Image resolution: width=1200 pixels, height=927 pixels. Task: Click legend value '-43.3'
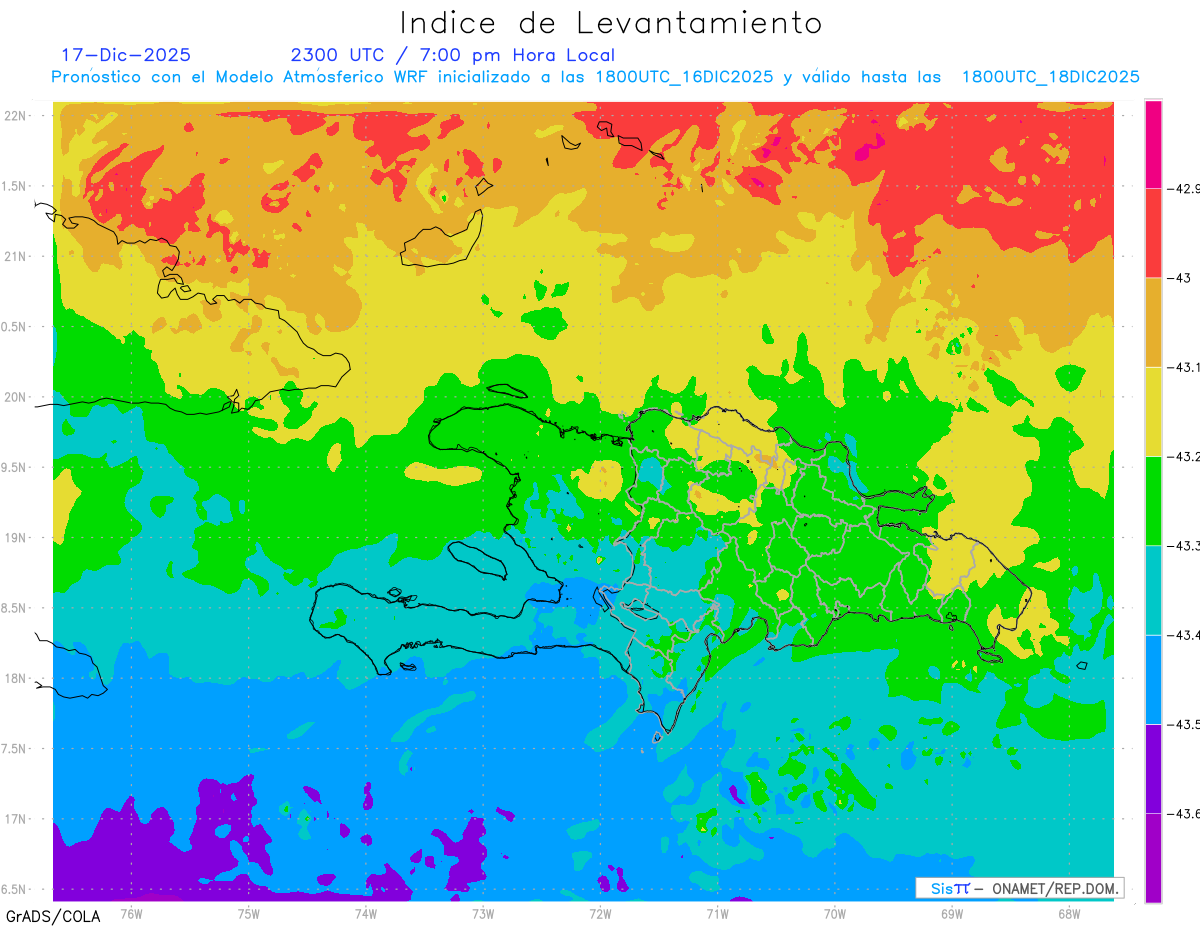1185,545
